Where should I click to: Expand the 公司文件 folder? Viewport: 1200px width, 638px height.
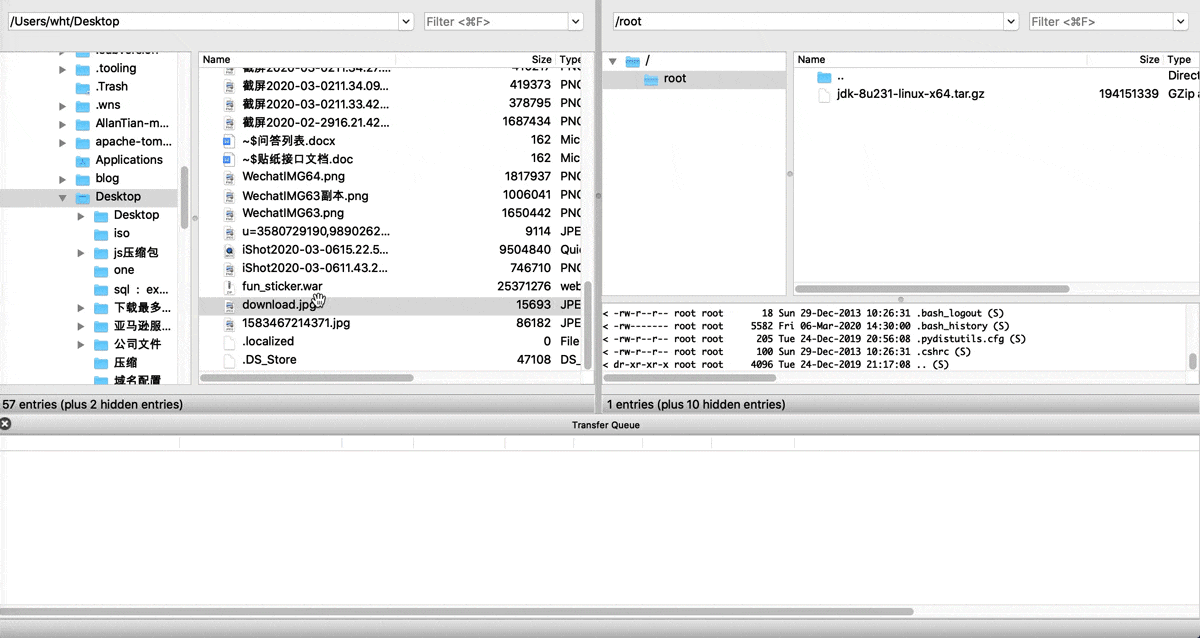(x=81, y=344)
